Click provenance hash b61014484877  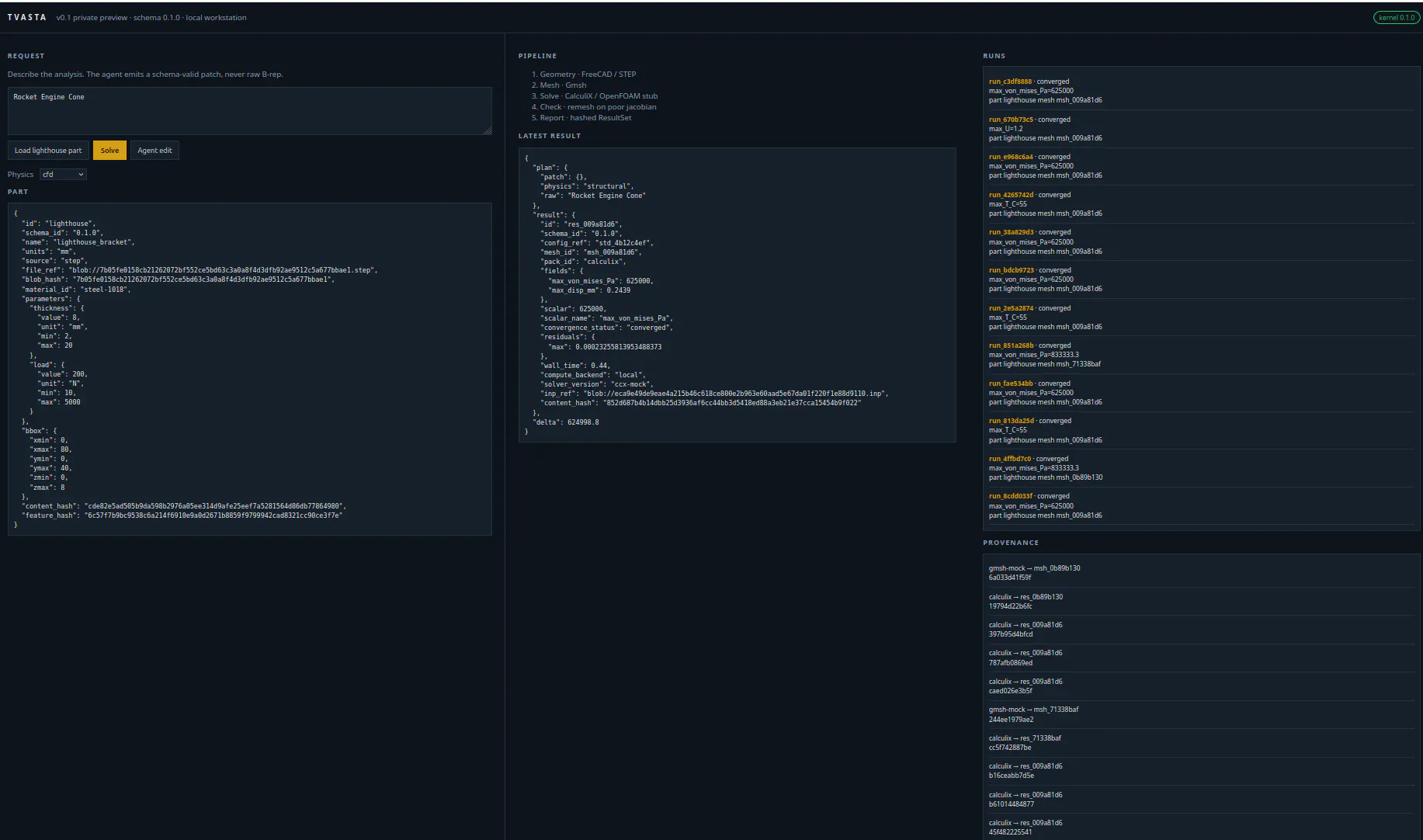coord(1011,804)
